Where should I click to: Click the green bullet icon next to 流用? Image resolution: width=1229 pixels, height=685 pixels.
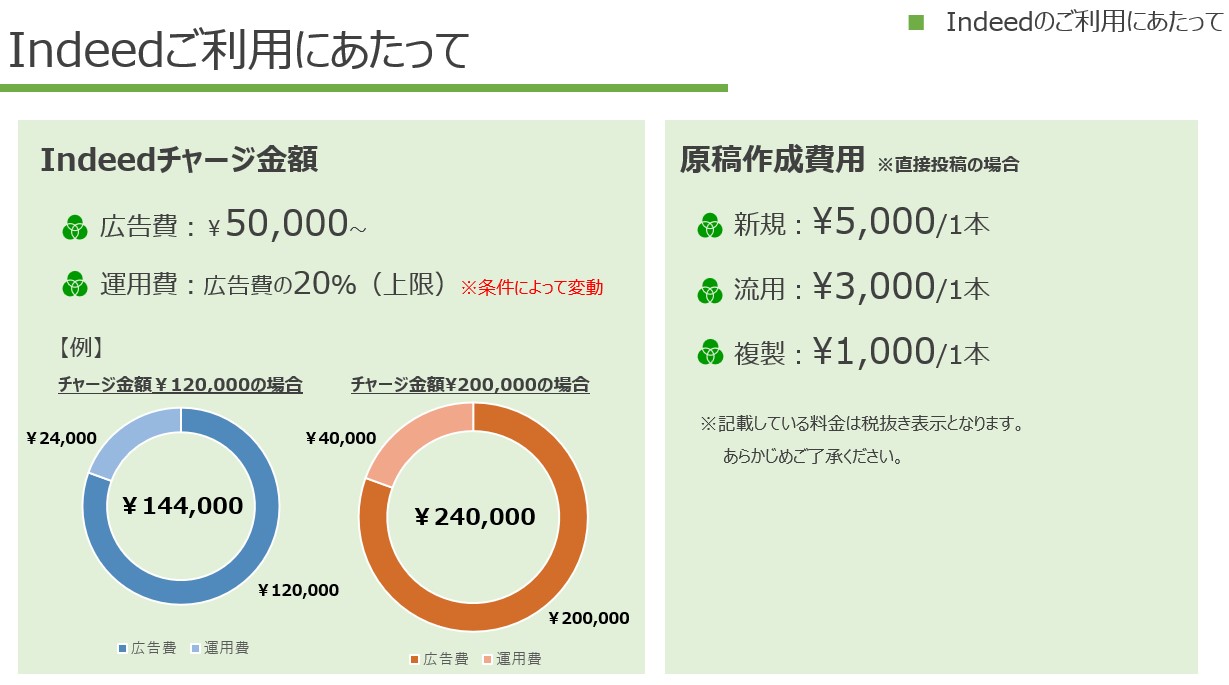pos(710,291)
